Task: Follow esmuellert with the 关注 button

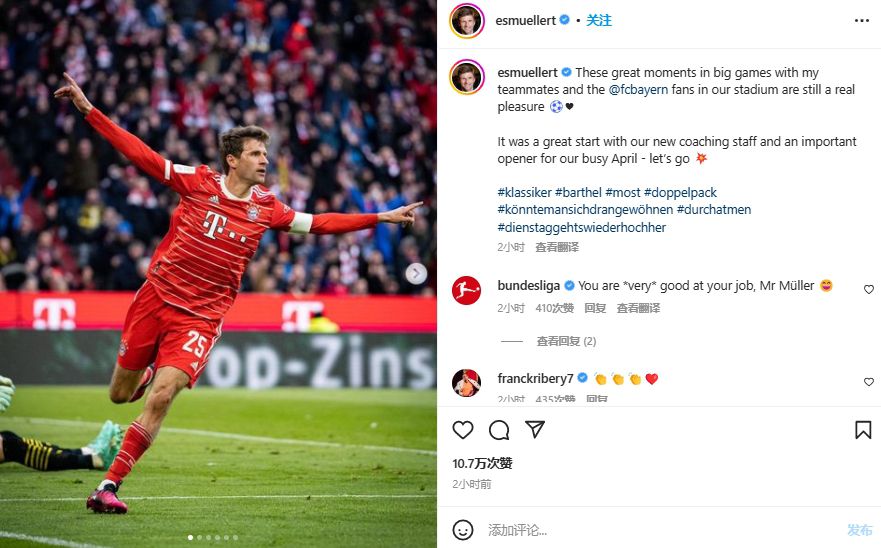Action: [x=599, y=21]
